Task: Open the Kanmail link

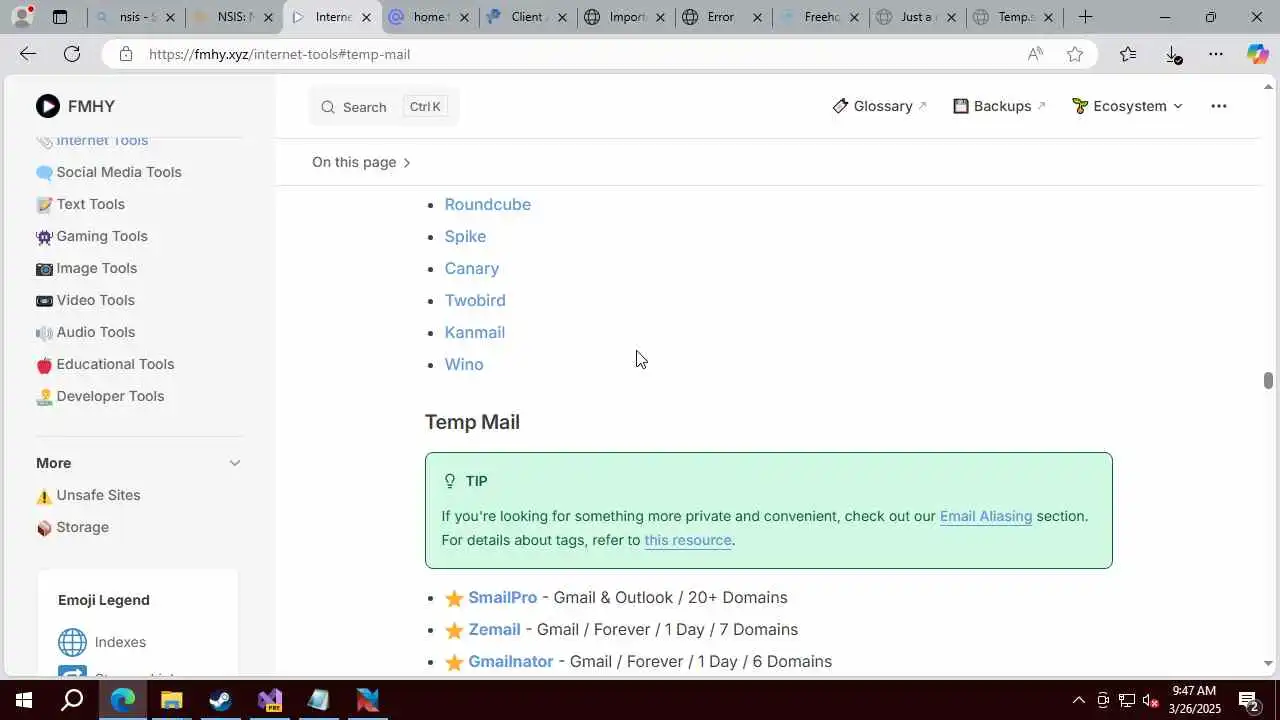Action: coord(475,332)
